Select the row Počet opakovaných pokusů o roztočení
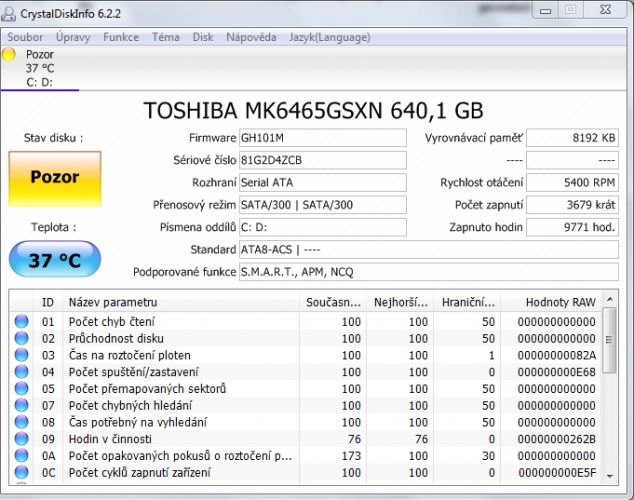The image size is (634, 500). (x=305, y=456)
